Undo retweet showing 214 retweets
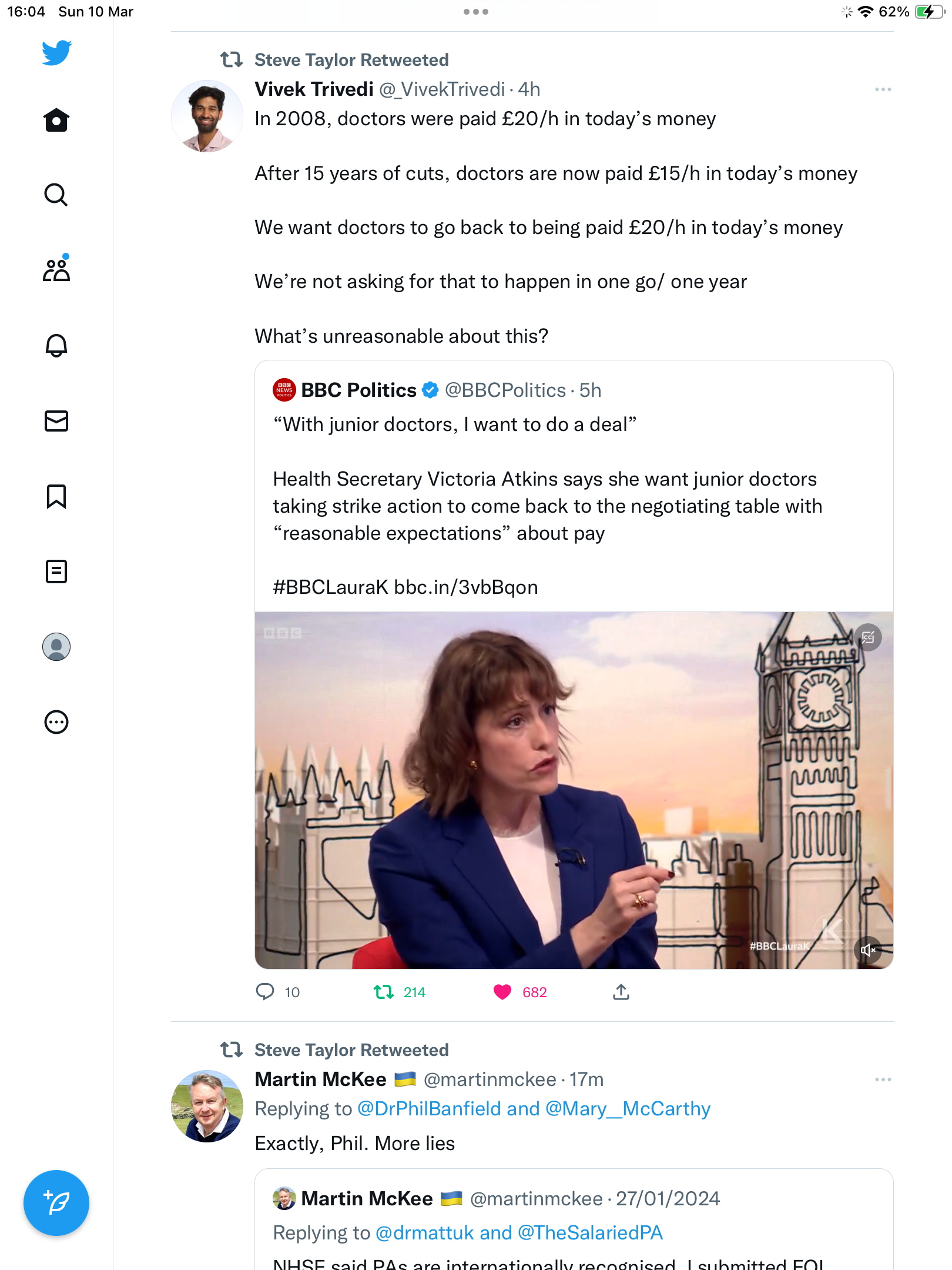The image size is (952, 1270). tap(384, 992)
